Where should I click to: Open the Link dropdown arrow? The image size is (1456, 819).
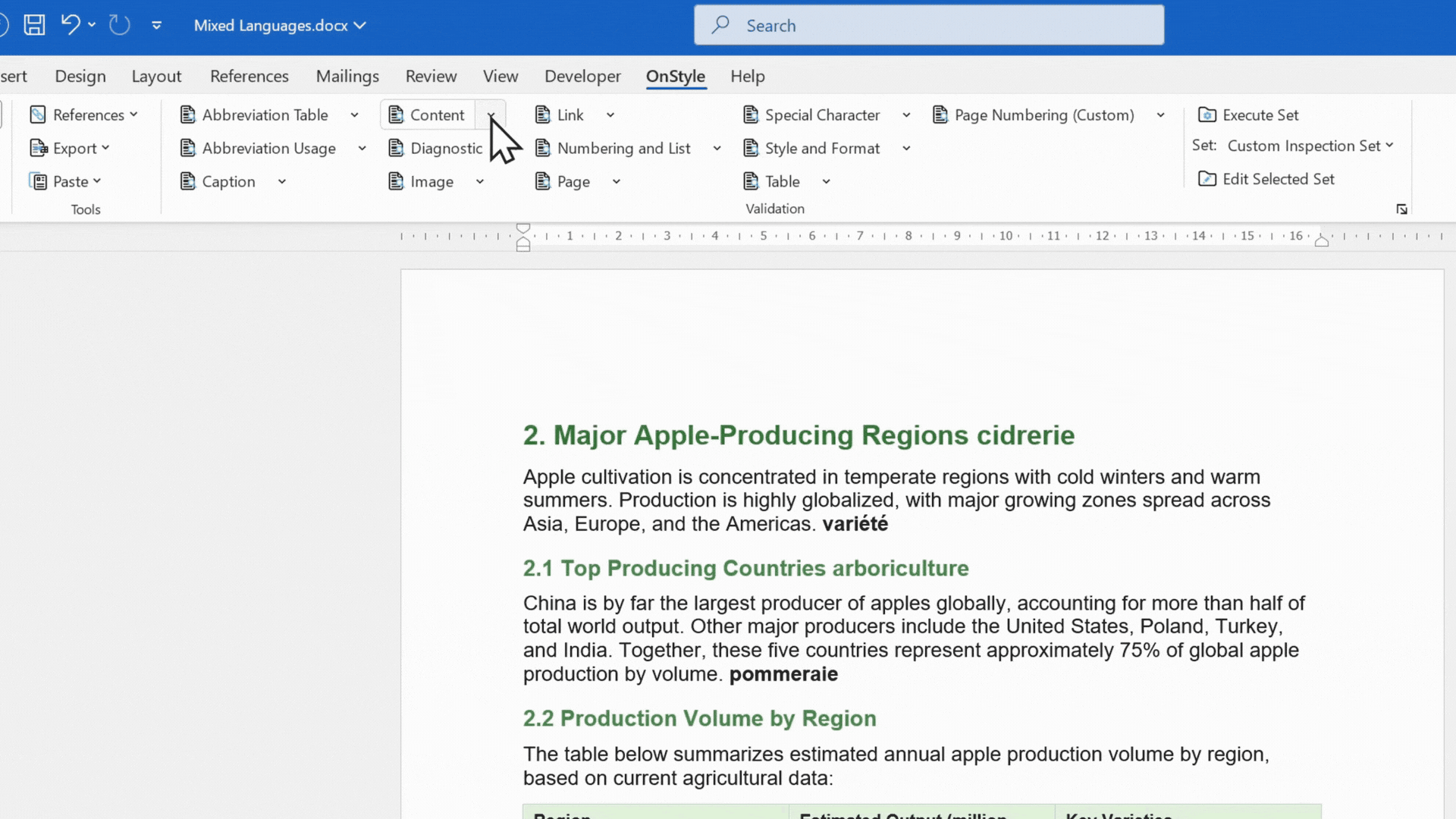coord(610,115)
